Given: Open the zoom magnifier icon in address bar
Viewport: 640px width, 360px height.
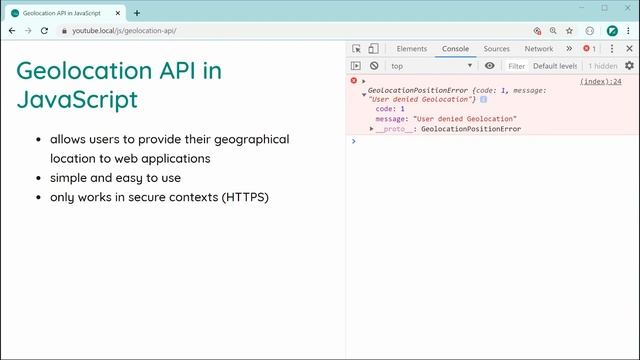Looking at the screenshot, I should point(553,31).
